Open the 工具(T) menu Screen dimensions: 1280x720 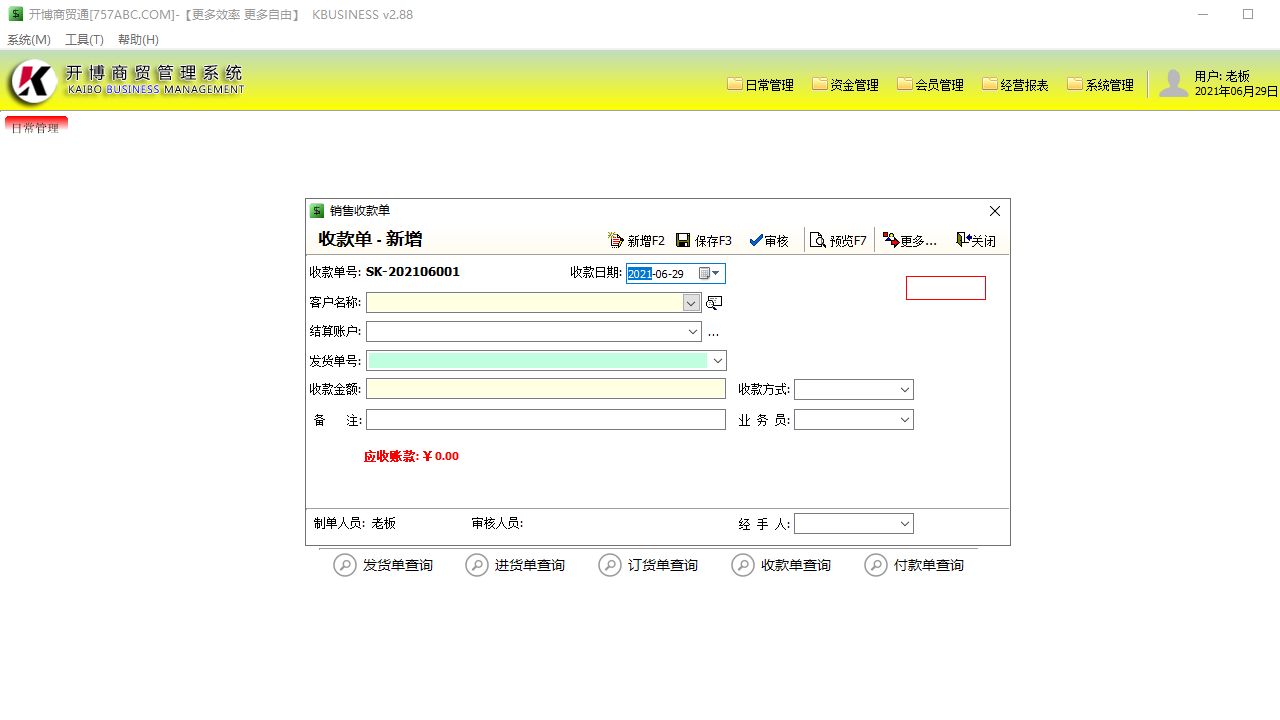[83, 40]
